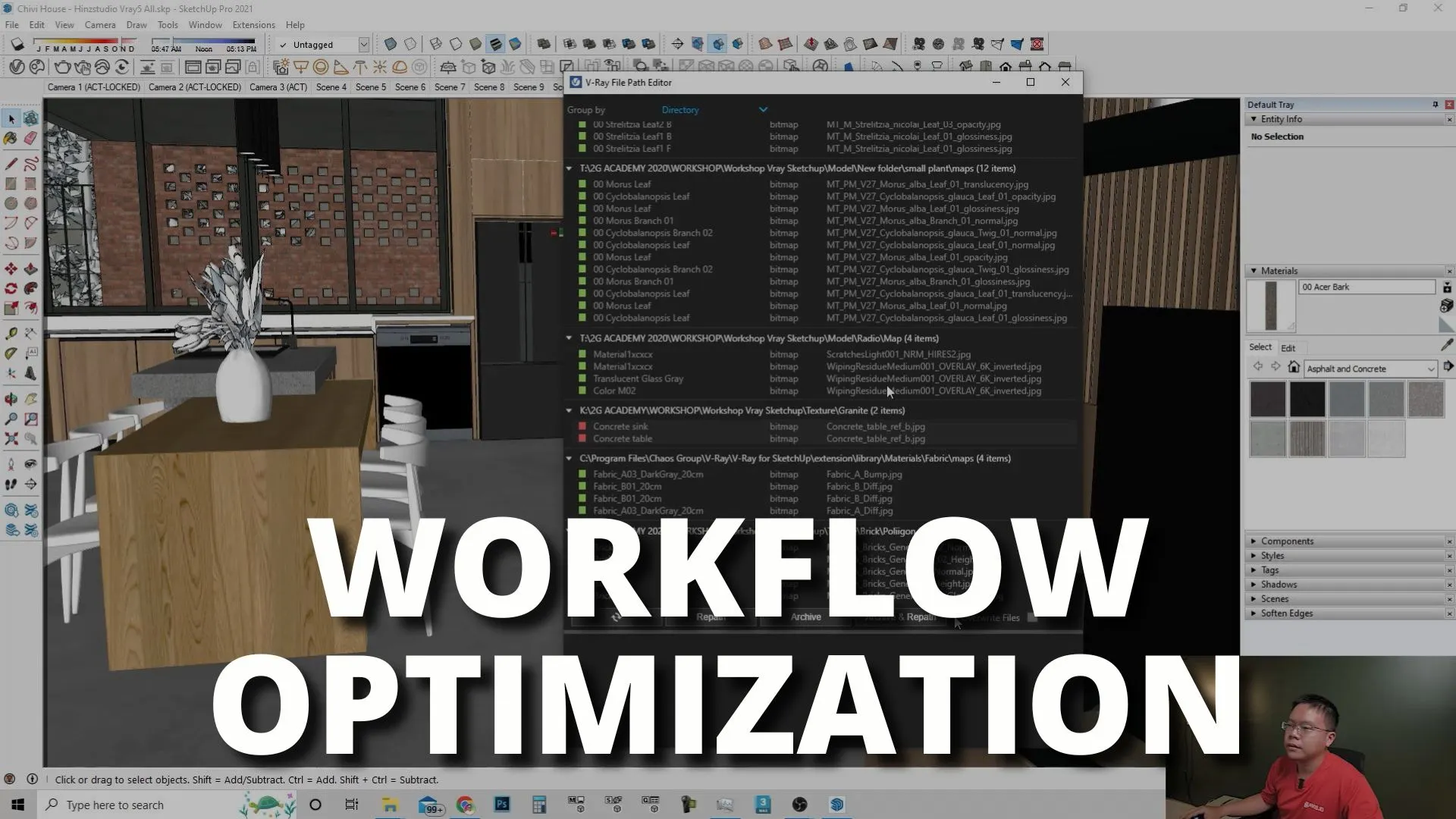The image size is (1456, 819).
Task: Choose the Eraser tool
Action: tap(31, 139)
